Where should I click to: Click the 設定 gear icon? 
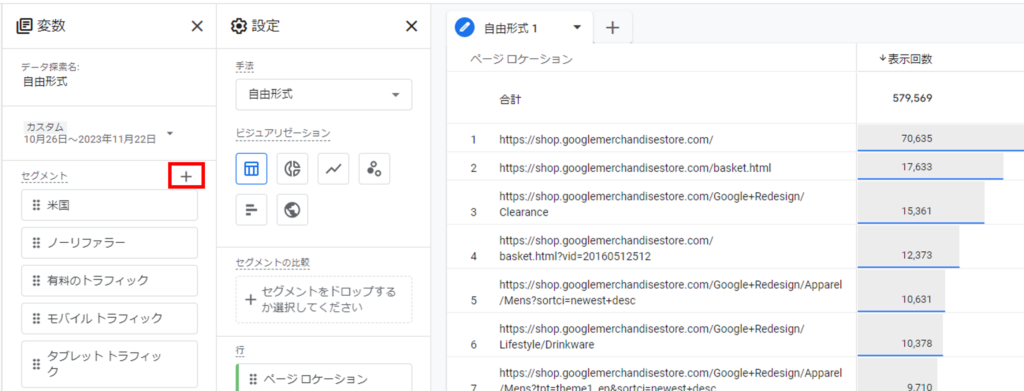239,26
